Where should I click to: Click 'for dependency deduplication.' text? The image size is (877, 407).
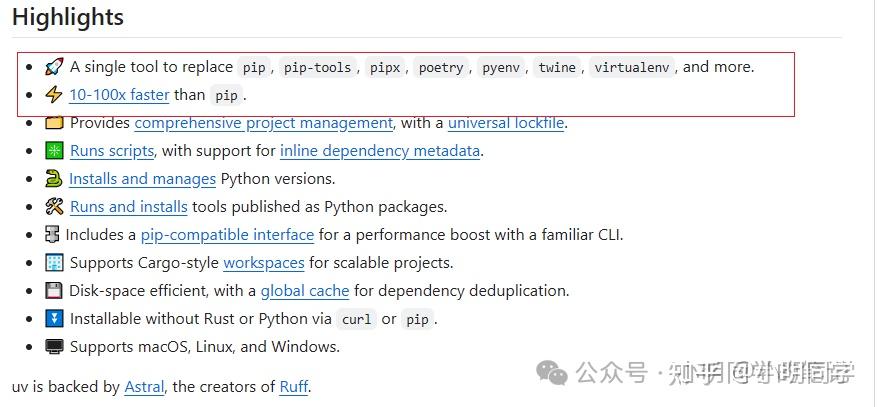(461, 291)
